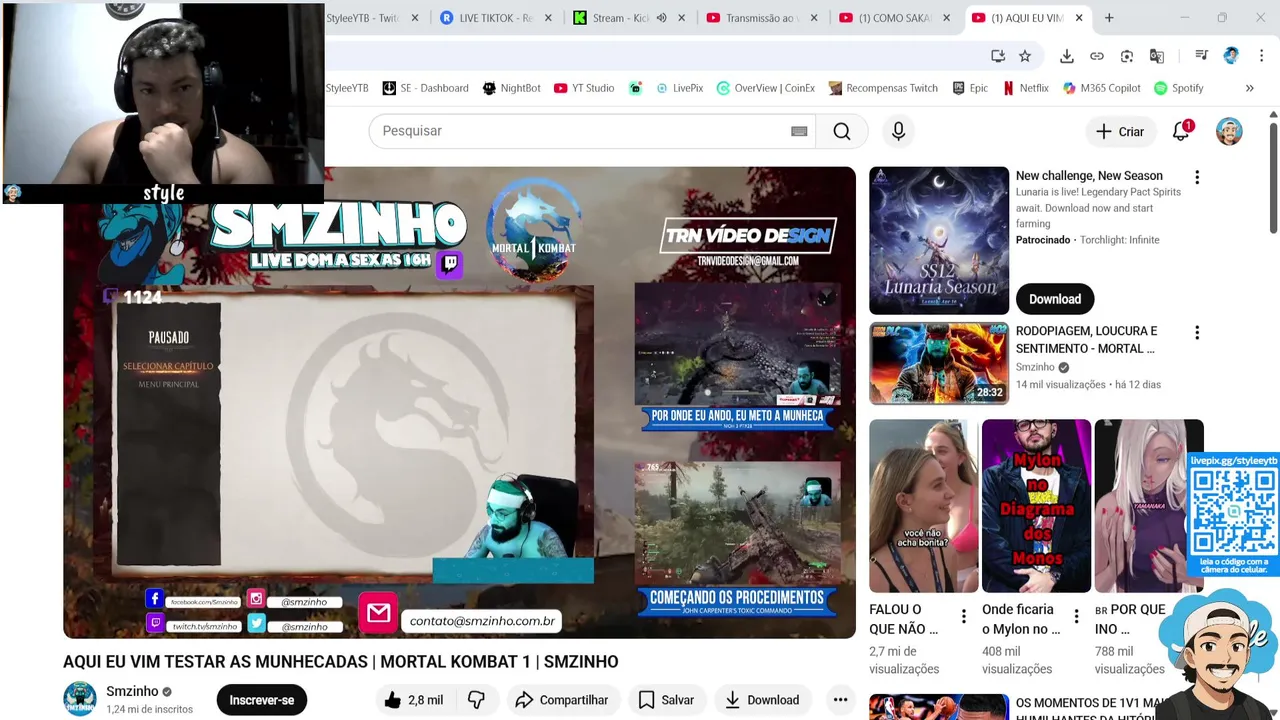
Task: Open the browser downloads icon
Action: [1067, 56]
